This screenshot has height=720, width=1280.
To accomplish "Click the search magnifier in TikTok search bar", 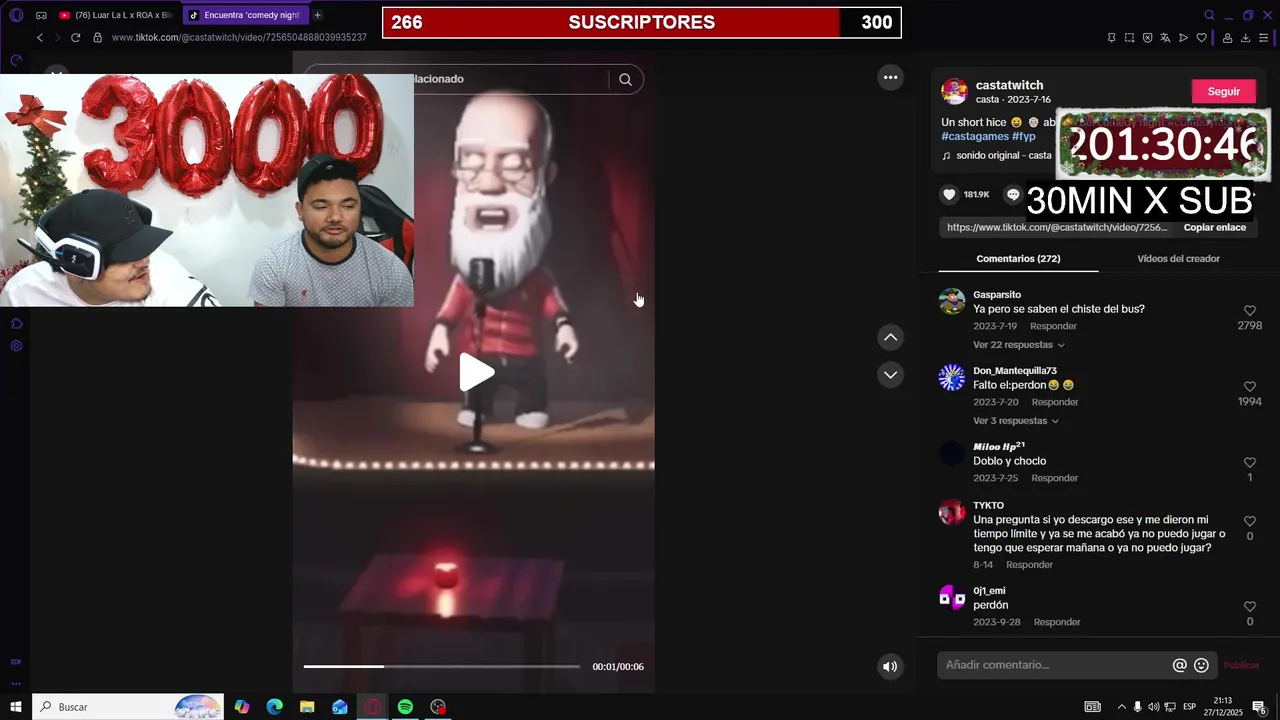I will click(x=625, y=79).
